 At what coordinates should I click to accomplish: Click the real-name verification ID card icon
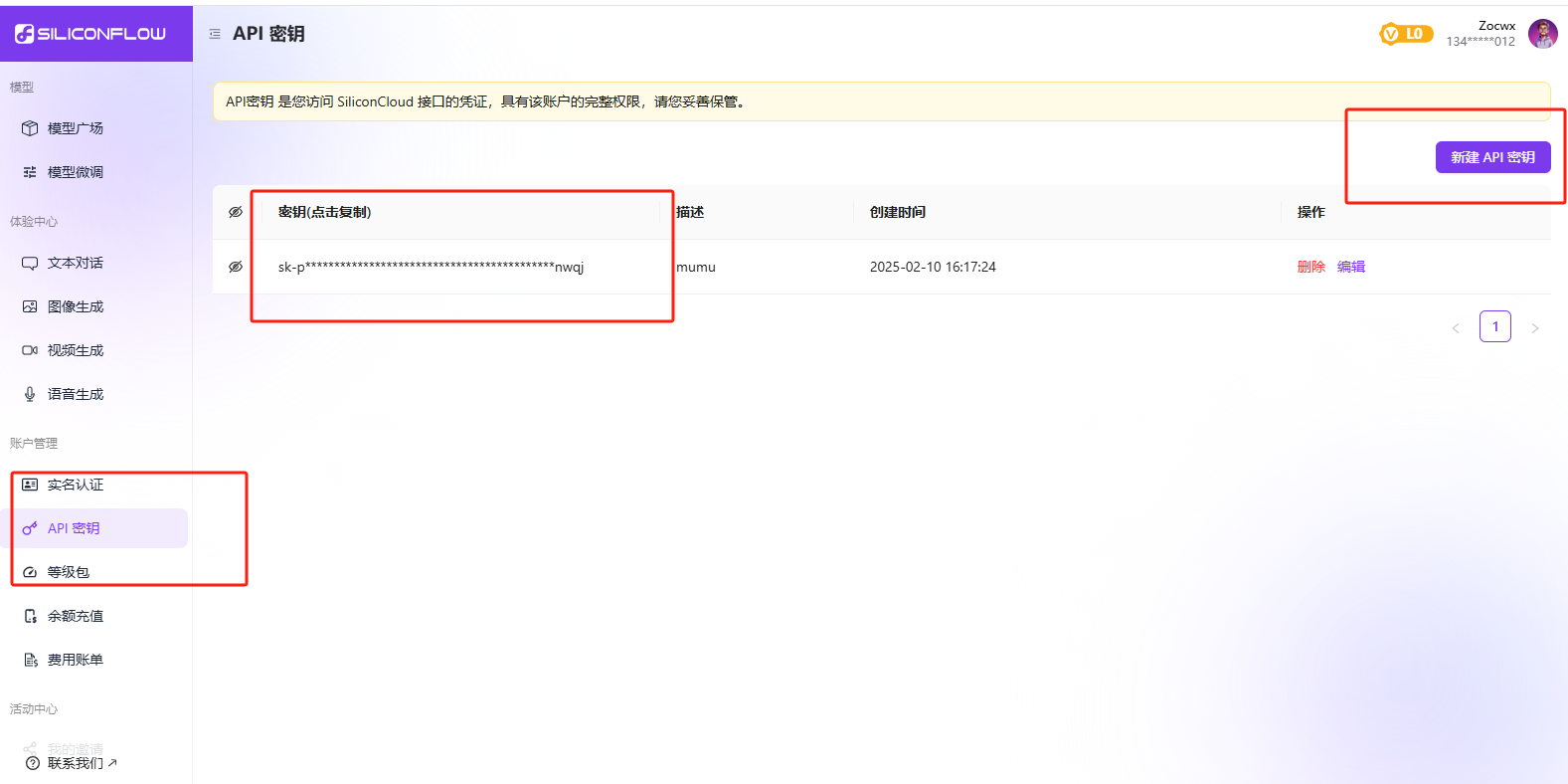(30, 485)
